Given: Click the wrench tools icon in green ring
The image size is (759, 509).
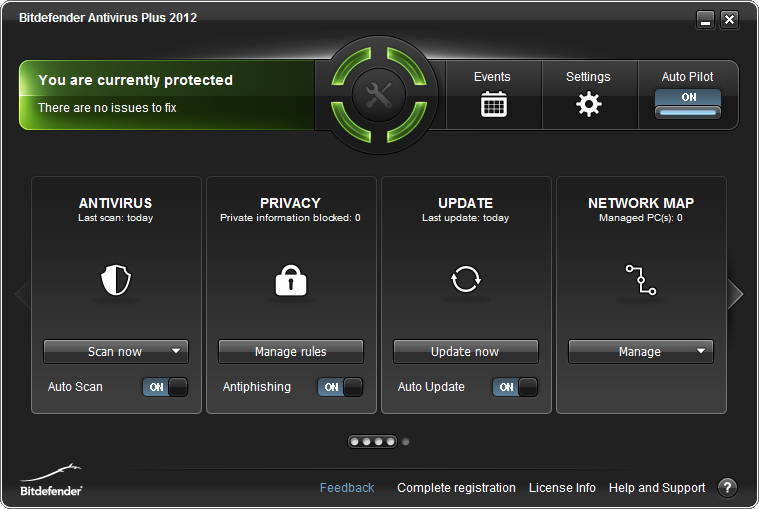Looking at the screenshot, I should tap(379, 96).
